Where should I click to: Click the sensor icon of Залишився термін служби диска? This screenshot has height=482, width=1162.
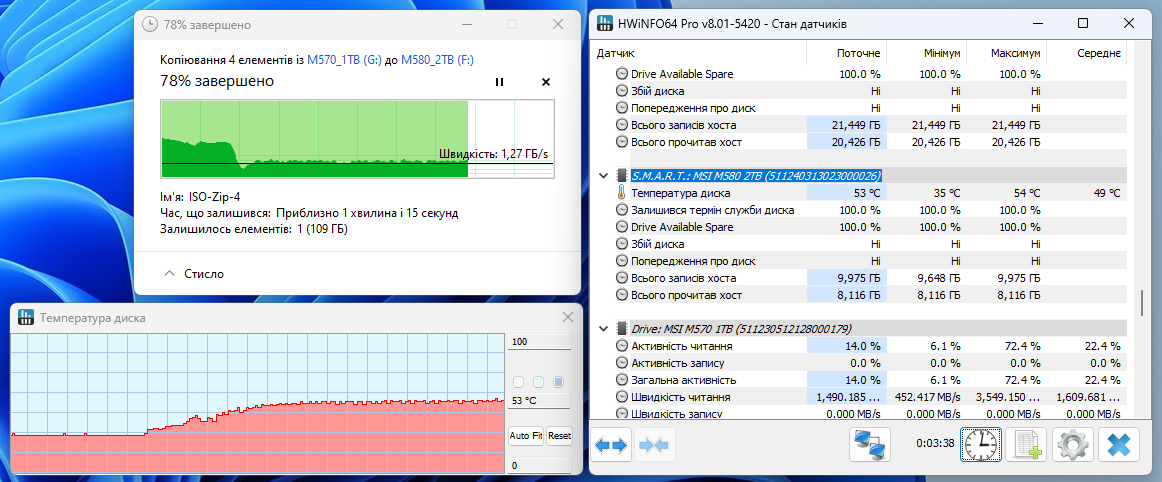pyautogui.click(x=621, y=210)
